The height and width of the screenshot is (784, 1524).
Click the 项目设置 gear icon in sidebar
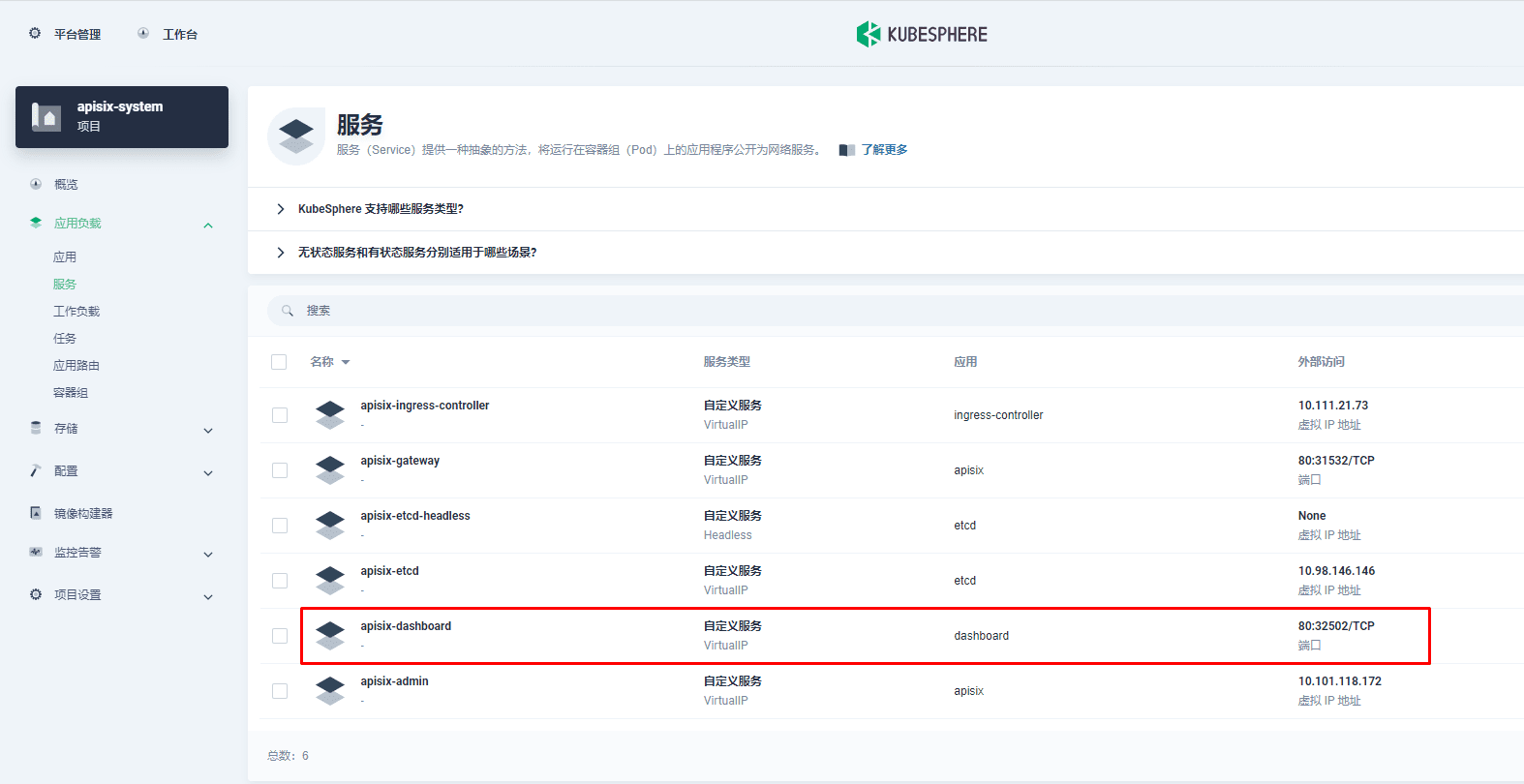[36, 594]
